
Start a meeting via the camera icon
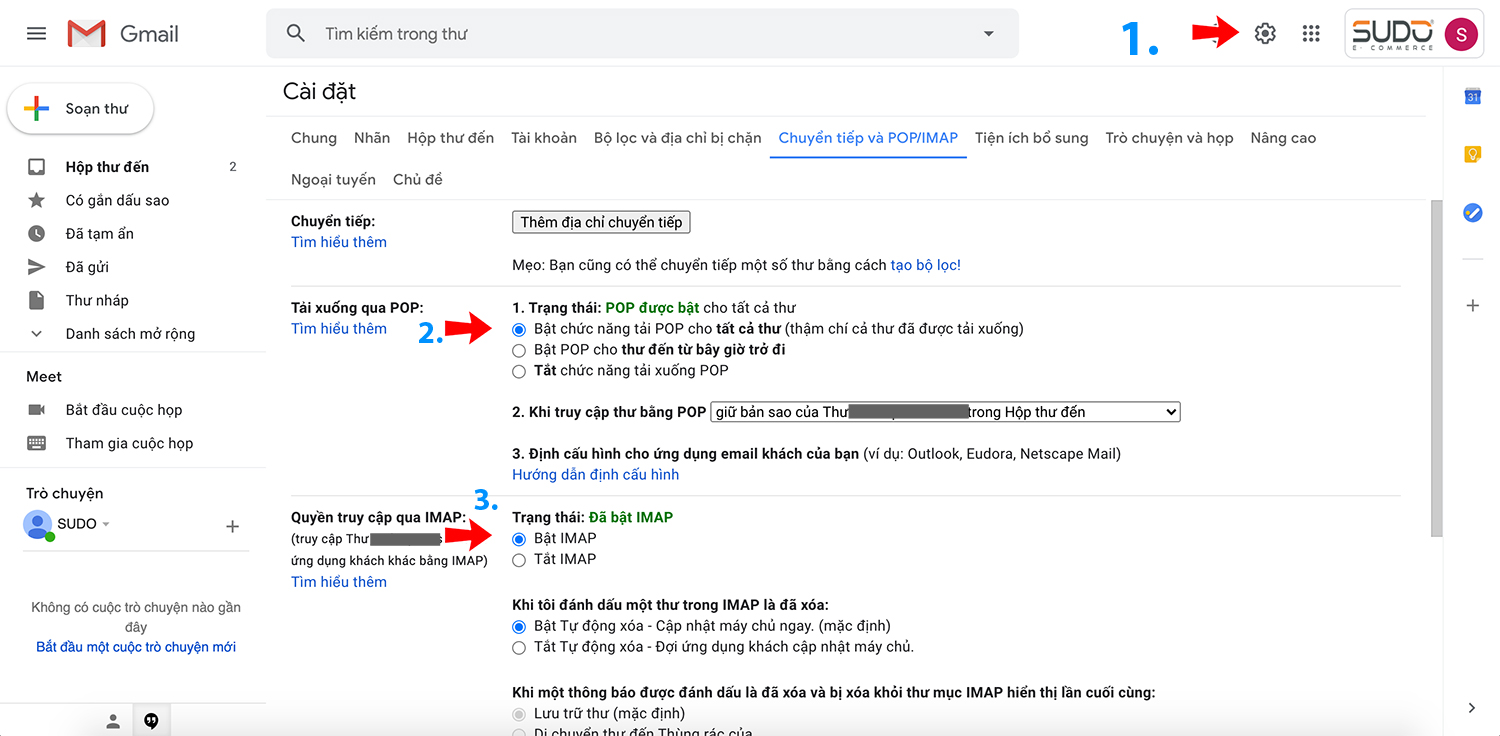(37, 409)
